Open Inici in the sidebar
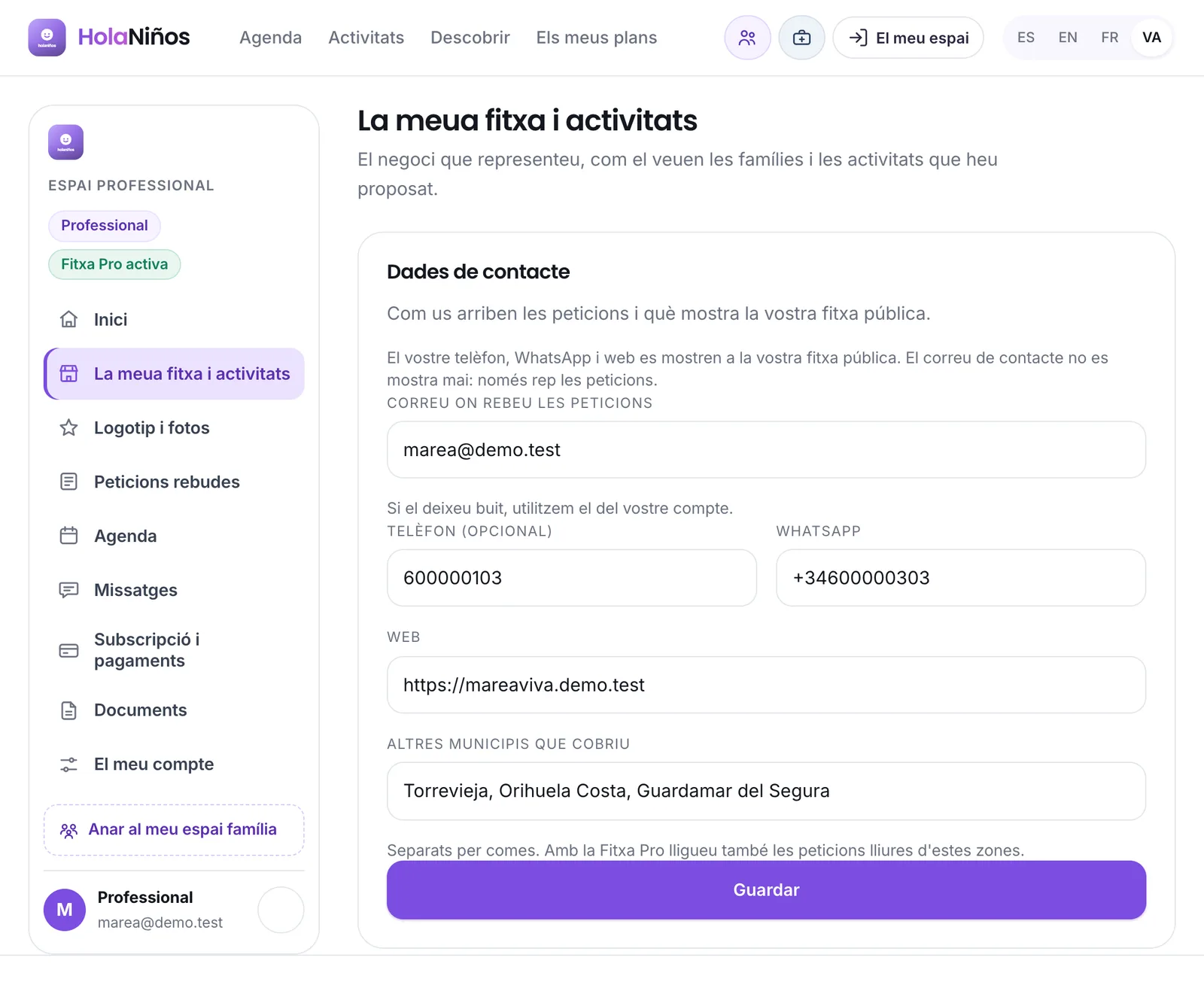 [x=174, y=319]
